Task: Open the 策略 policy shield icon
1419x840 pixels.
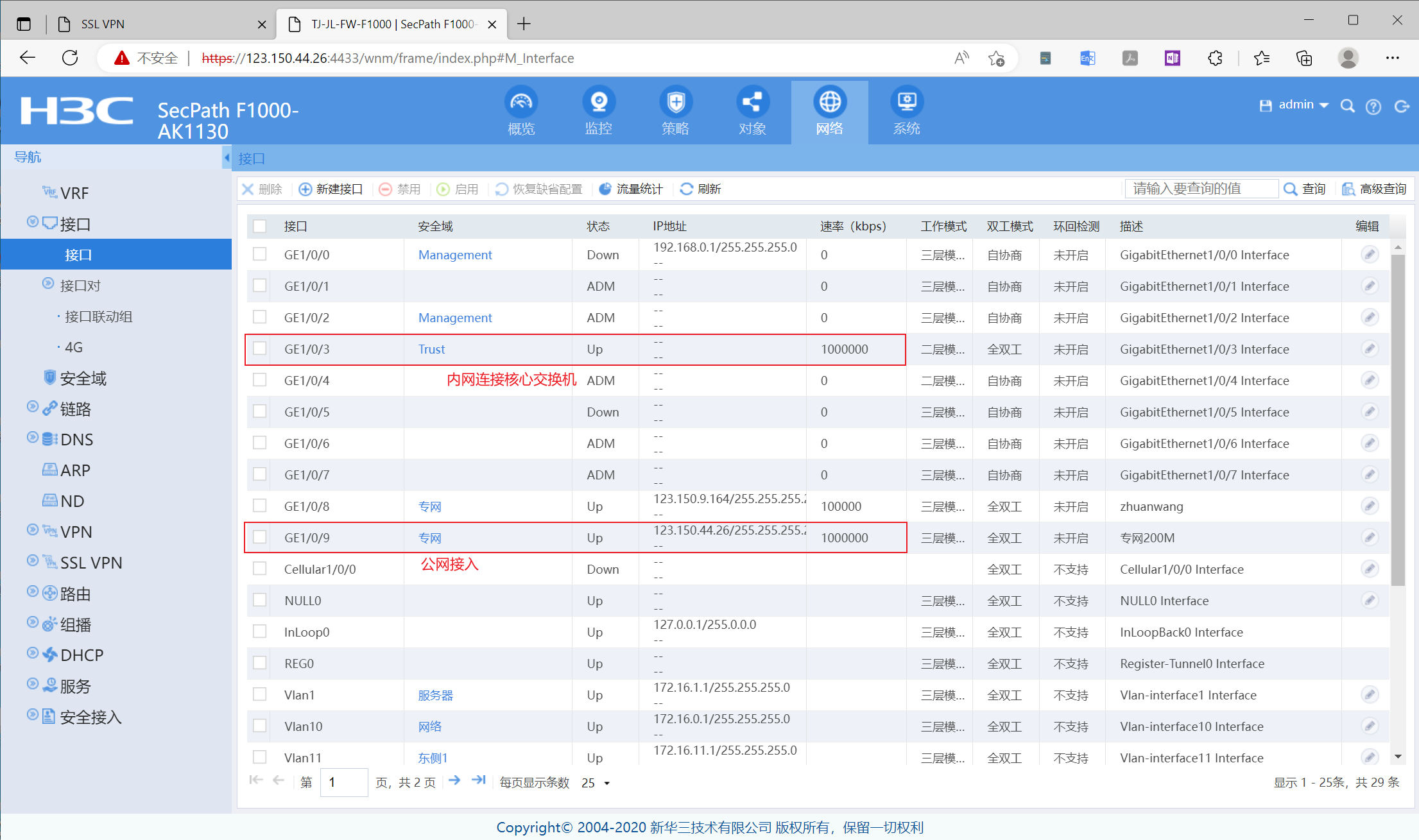Action: tap(675, 103)
